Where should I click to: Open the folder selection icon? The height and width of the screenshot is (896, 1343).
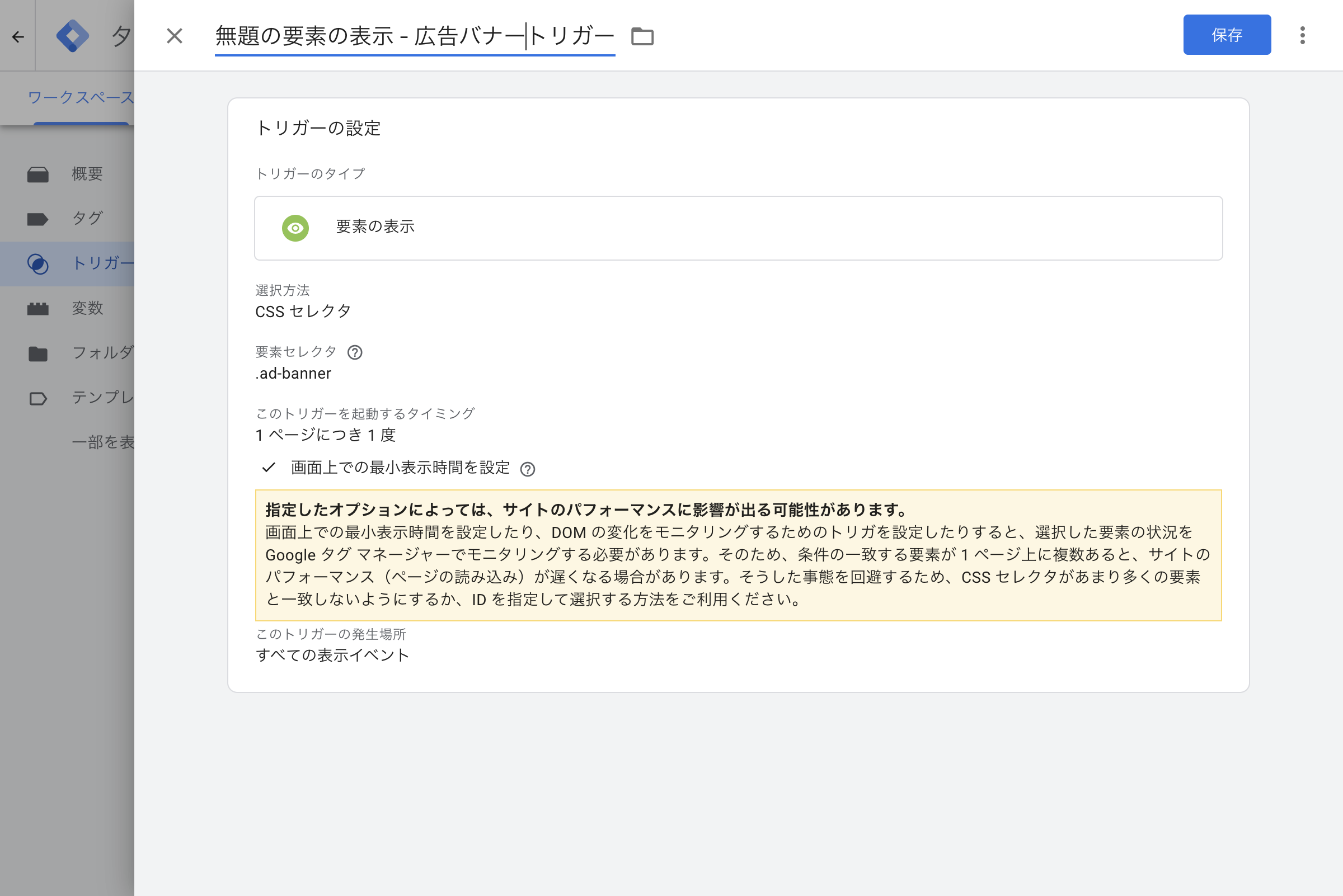(642, 36)
